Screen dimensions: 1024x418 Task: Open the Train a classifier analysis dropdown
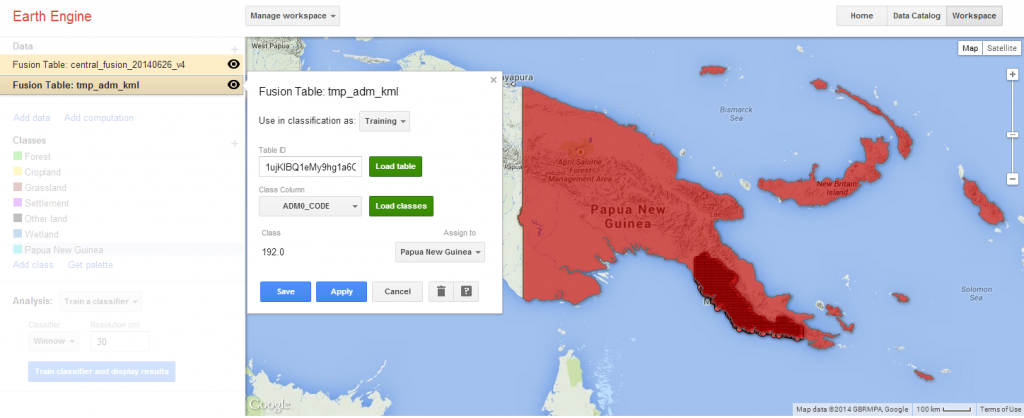point(100,301)
